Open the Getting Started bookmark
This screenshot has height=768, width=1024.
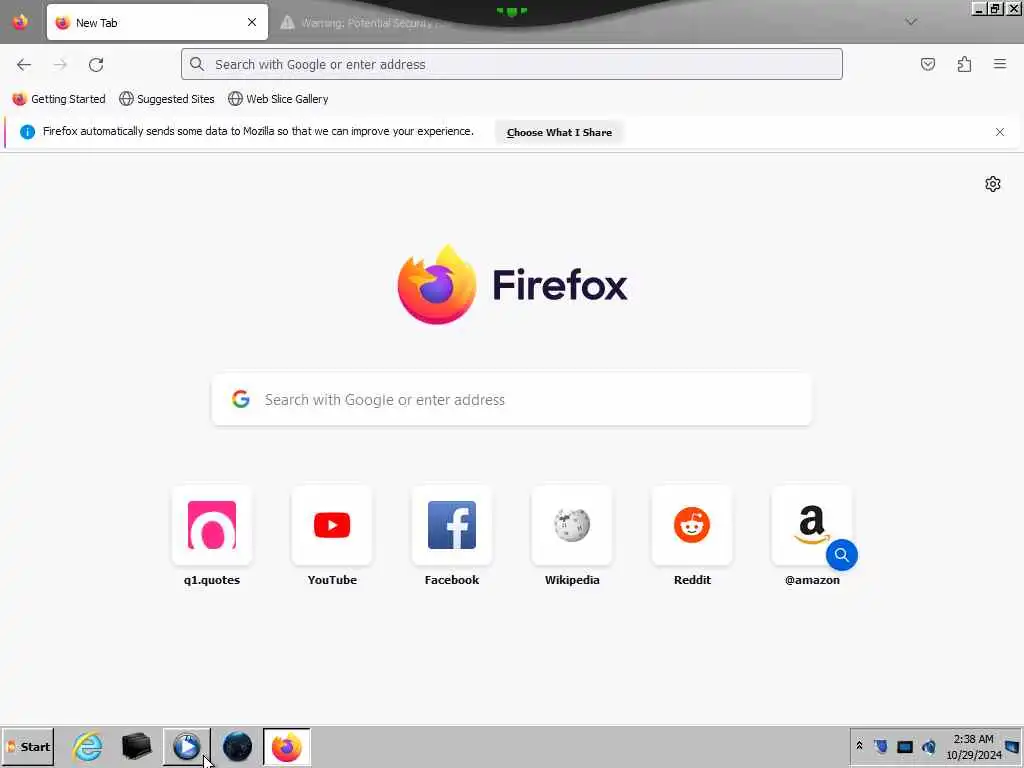[x=59, y=99]
